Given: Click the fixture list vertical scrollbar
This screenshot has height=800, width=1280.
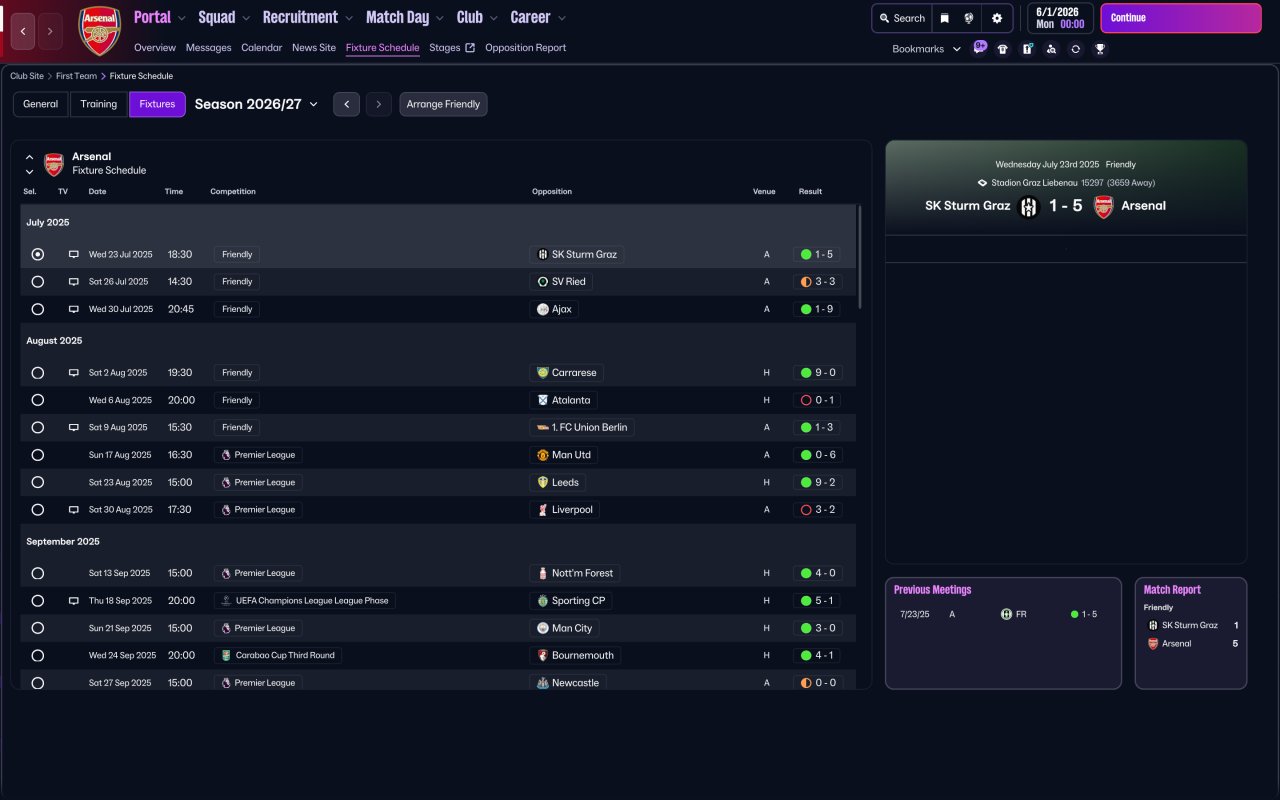Looking at the screenshot, I should (x=860, y=256).
